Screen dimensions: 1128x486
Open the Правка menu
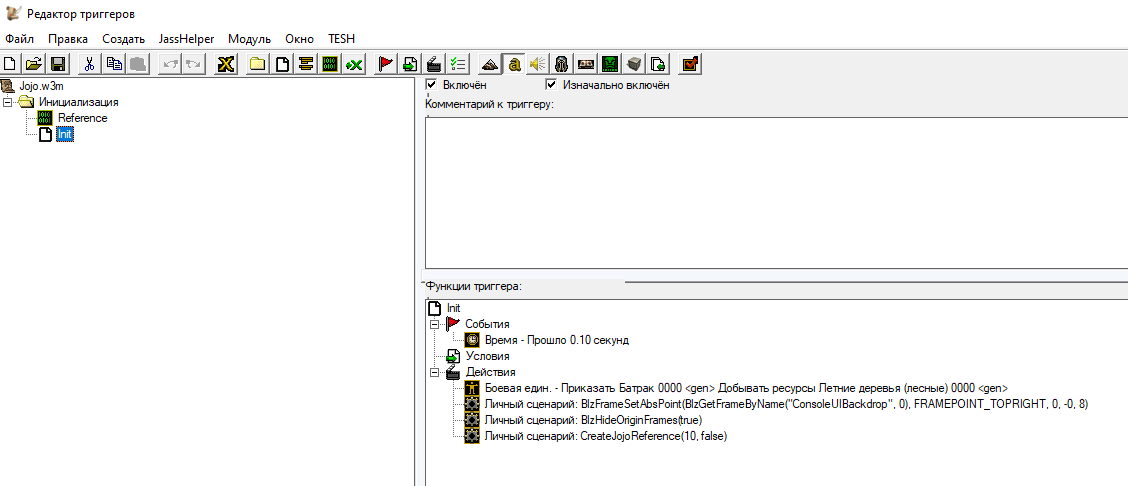pos(68,39)
